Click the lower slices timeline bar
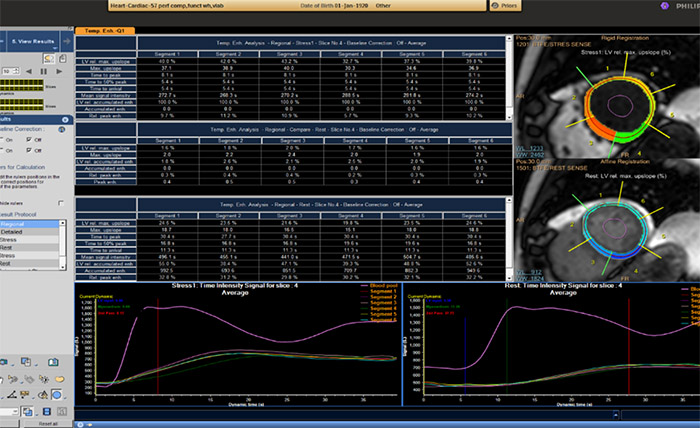The width and height of the screenshot is (700, 428). 22,104
